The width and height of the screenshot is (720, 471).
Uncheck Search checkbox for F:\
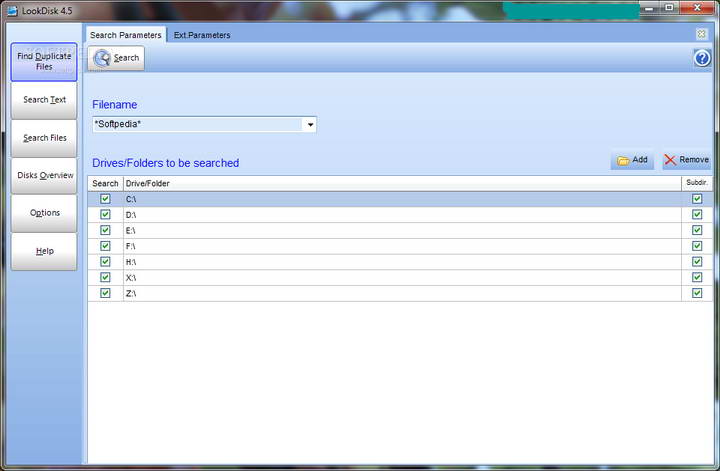(105, 246)
